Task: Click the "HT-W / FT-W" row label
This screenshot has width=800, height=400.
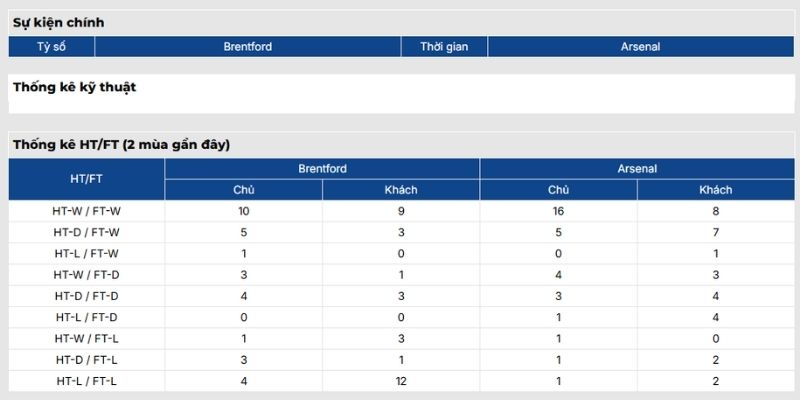Action: pyautogui.click(x=86, y=211)
